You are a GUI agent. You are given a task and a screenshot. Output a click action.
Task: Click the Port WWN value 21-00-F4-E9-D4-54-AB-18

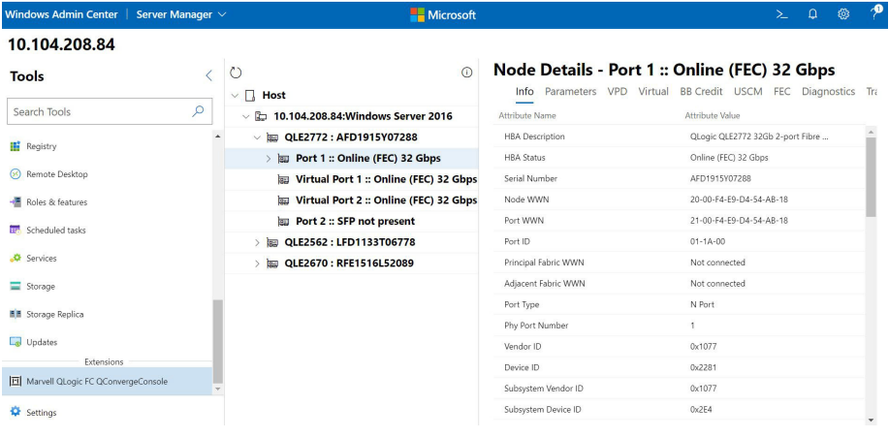[739, 221]
